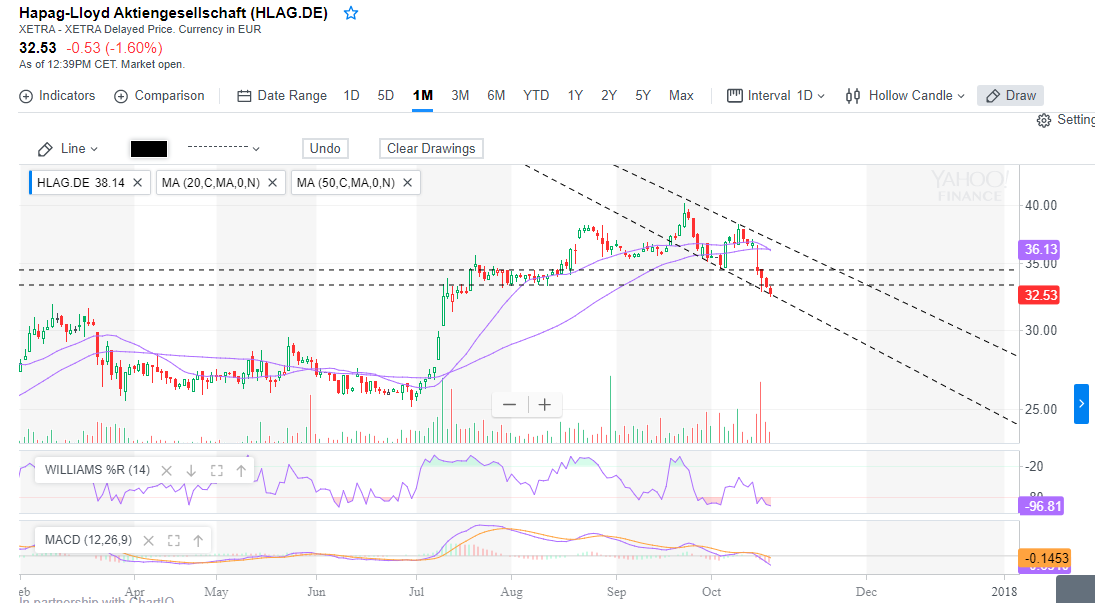
Task: Move Williams %R panel down
Action: point(191,470)
